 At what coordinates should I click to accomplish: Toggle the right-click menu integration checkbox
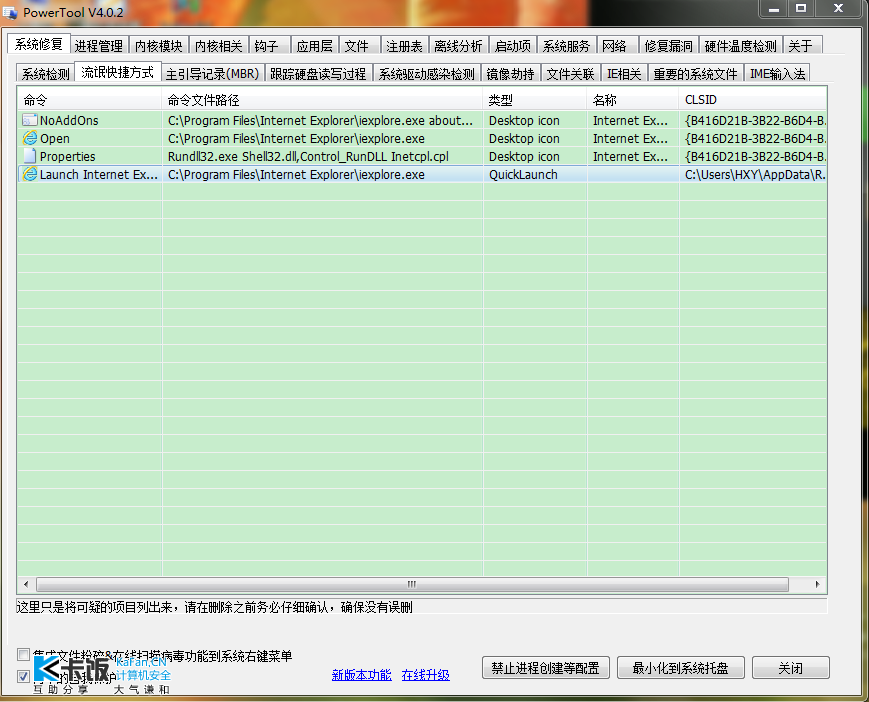point(23,655)
